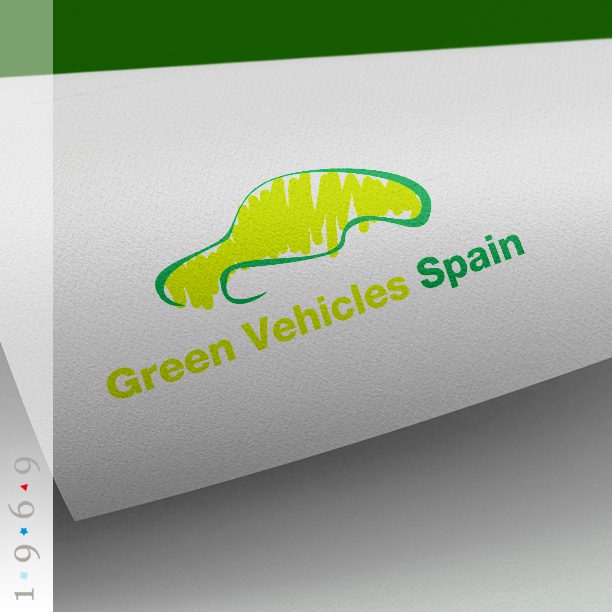The width and height of the screenshot is (612, 612).
Task: Click the dark green banner at top
Action: [330, 30]
